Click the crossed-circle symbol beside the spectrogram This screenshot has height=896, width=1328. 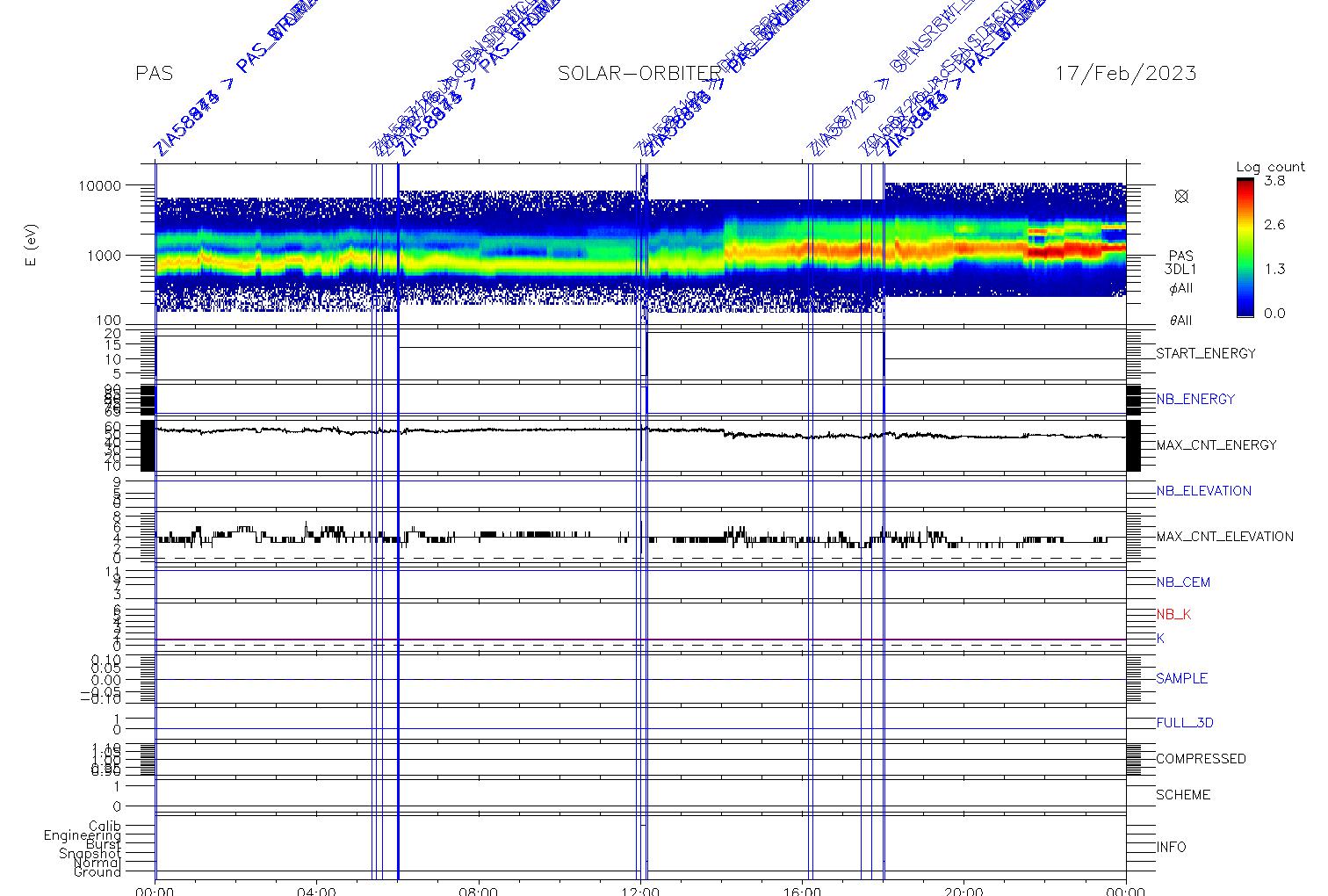pos(1181,197)
